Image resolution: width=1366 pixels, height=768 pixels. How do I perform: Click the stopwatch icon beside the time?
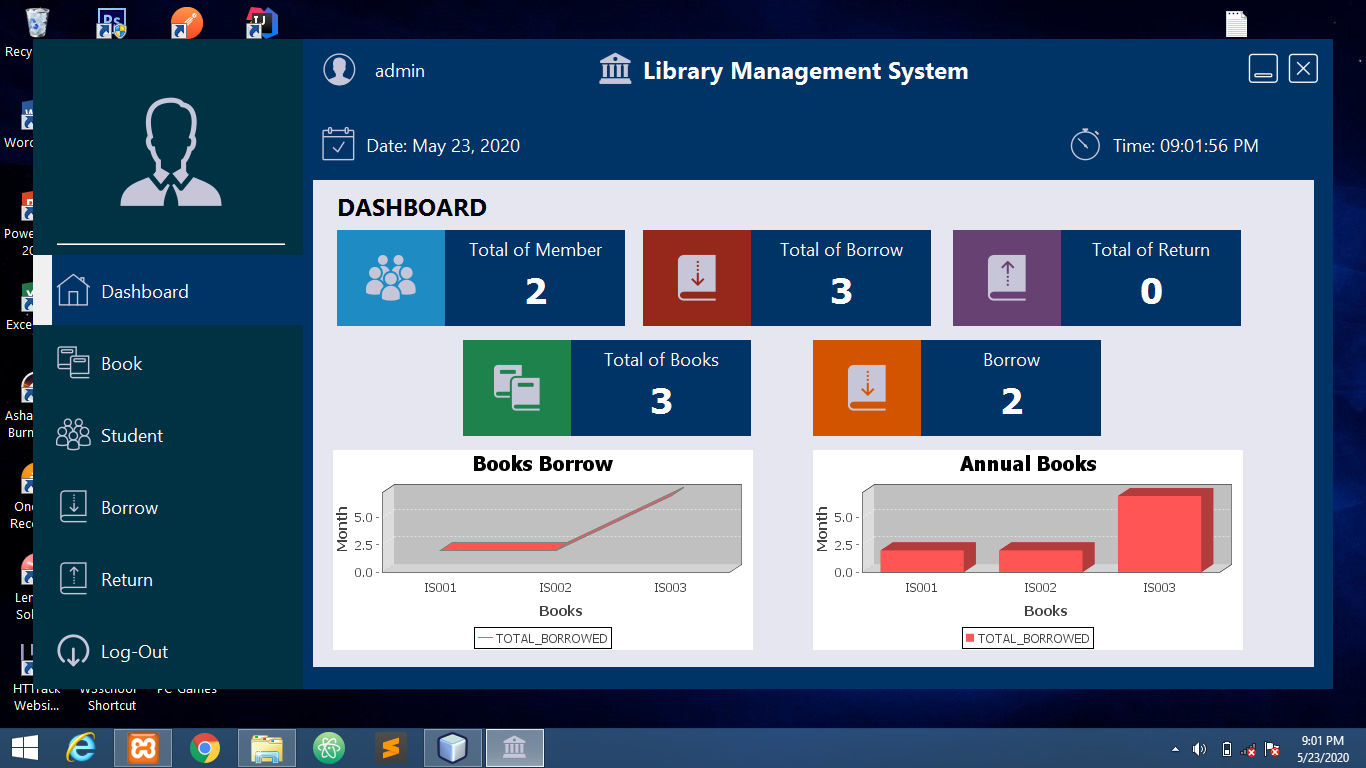click(1085, 145)
